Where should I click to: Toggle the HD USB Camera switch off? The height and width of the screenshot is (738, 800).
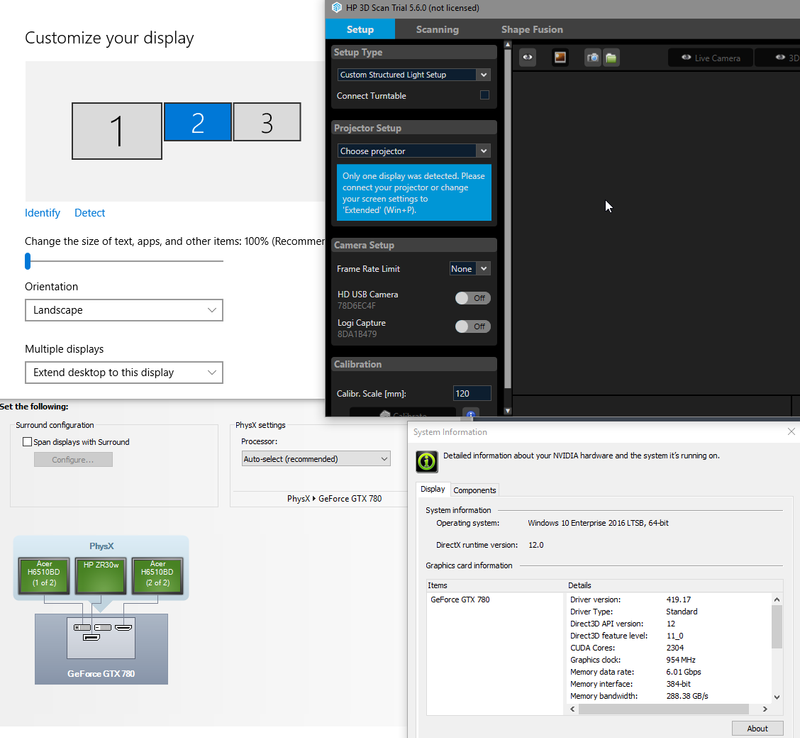coord(470,297)
